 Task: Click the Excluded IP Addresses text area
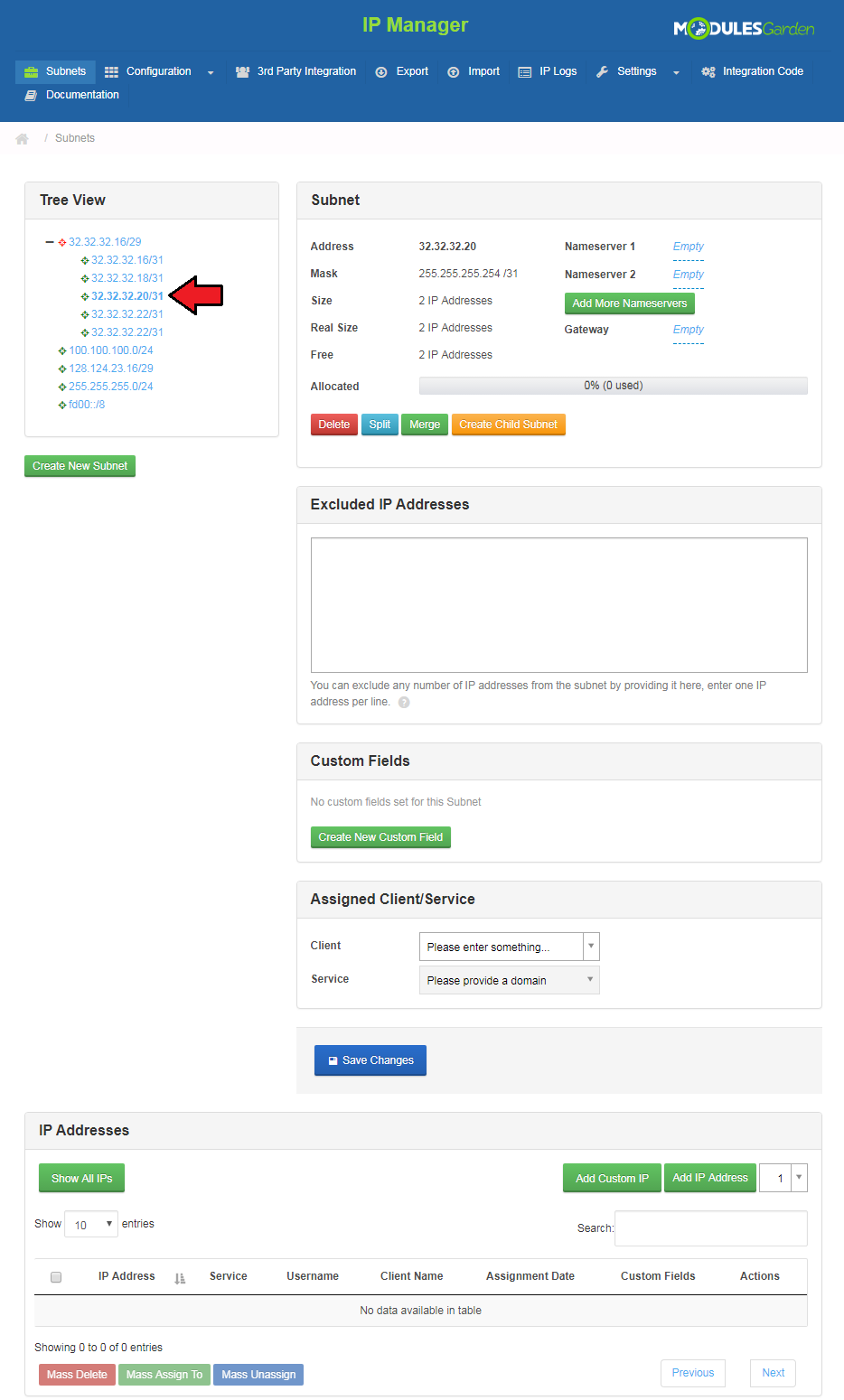pyautogui.click(x=559, y=605)
